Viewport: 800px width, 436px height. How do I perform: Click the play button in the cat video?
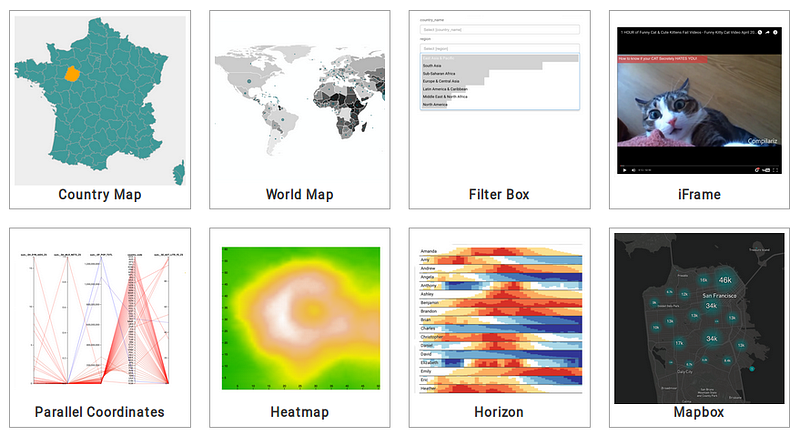(x=624, y=170)
